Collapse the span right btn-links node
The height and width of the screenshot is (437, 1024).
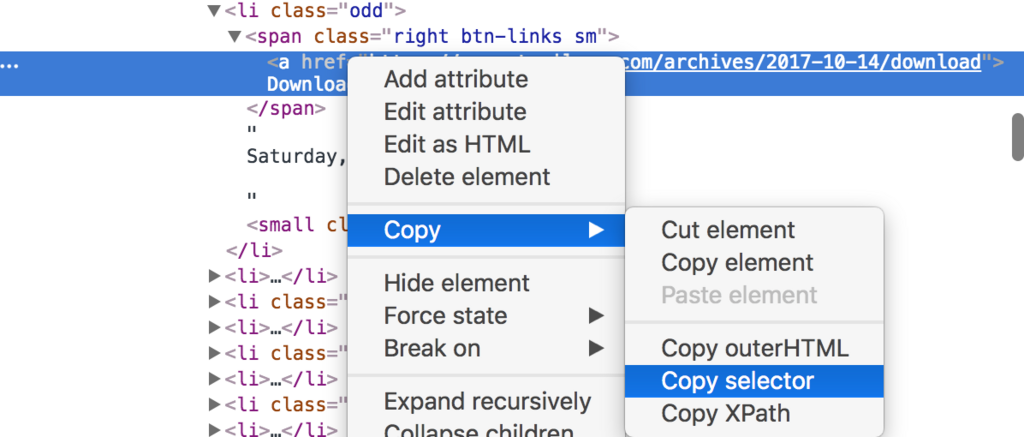pos(234,36)
